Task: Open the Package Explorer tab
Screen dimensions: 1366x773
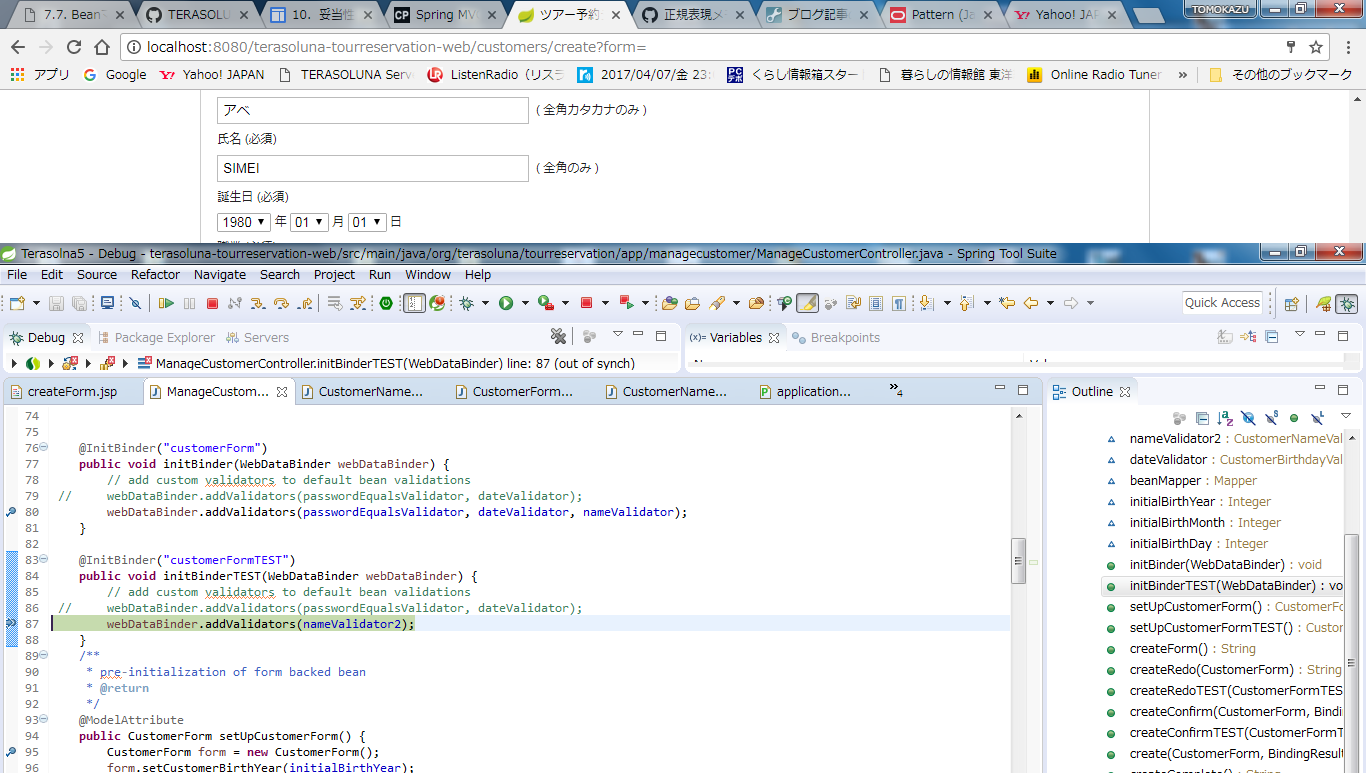Action: click(x=155, y=338)
